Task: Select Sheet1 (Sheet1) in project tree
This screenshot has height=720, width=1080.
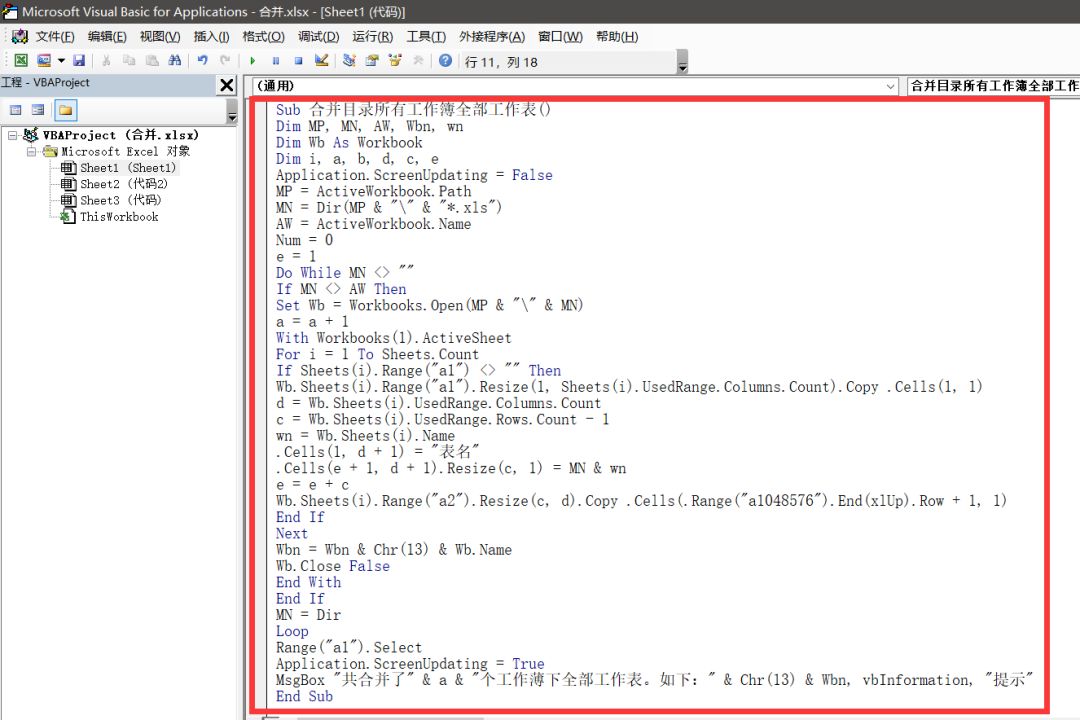Action: [127, 167]
